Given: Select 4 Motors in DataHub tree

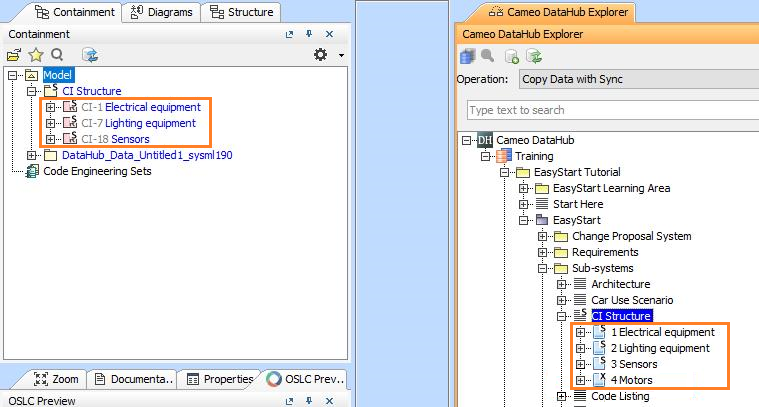Looking at the screenshot, I should coord(632,380).
